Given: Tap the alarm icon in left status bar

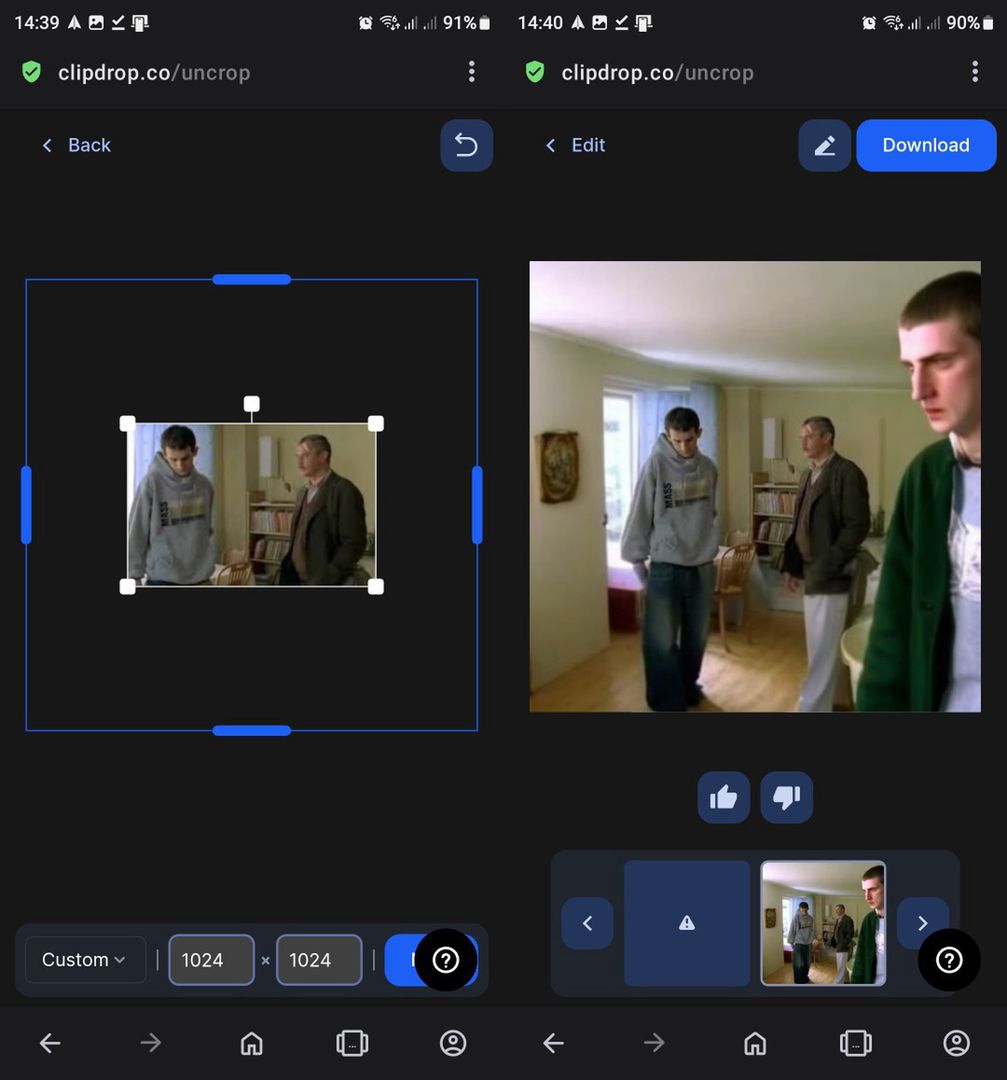Looking at the screenshot, I should pyautogui.click(x=366, y=23).
